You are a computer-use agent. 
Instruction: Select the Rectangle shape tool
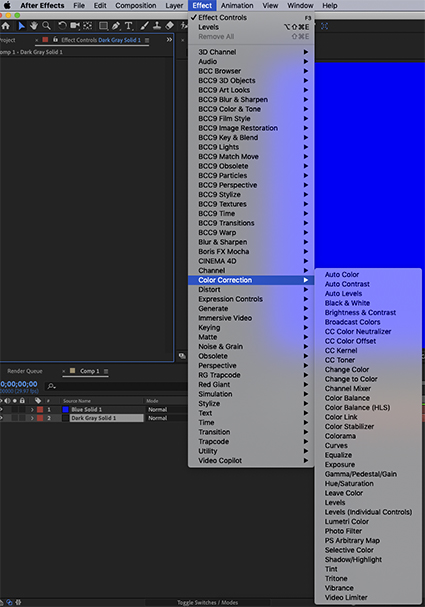pyautogui.click(x=103, y=26)
